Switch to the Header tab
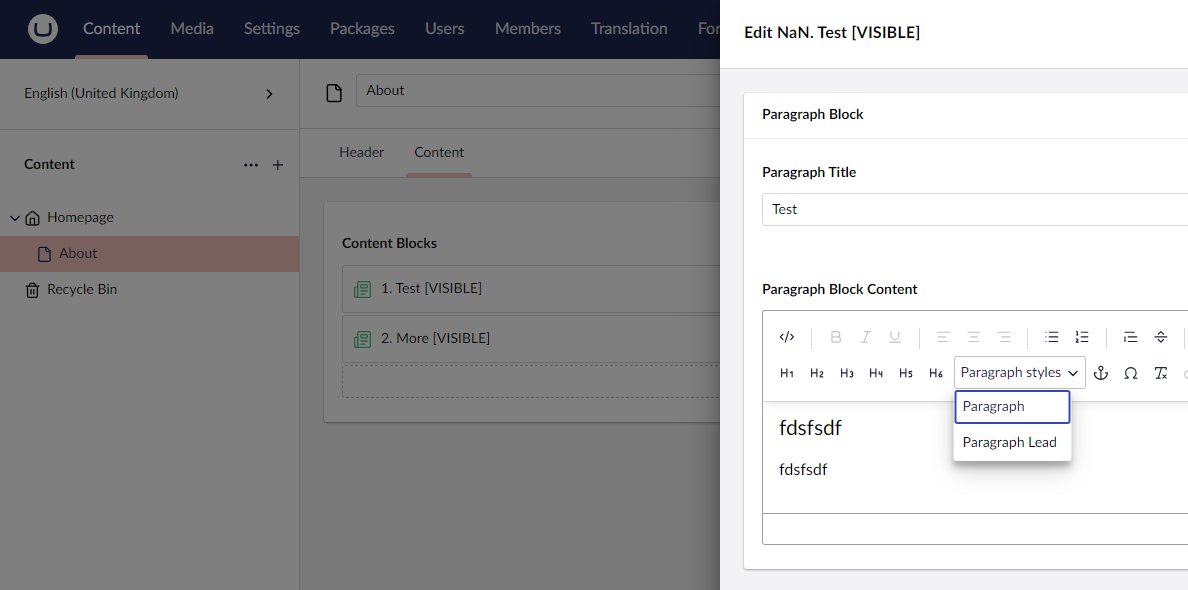This screenshot has height=590, width=1188. tap(361, 152)
